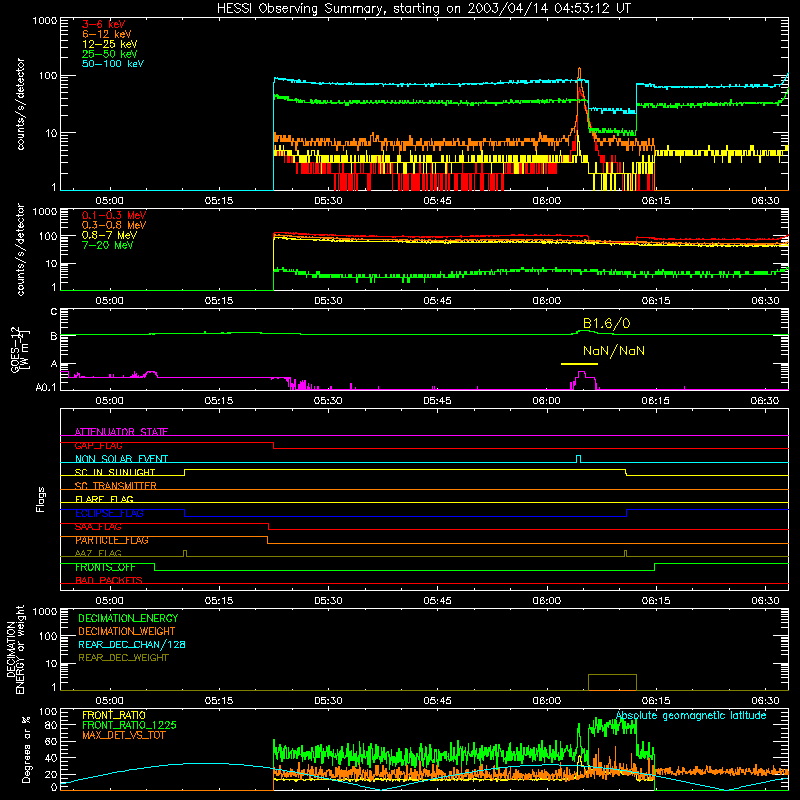Click the SC_TRANSMITTER flag label
The image size is (800, 800).
[x=116, y=486]
